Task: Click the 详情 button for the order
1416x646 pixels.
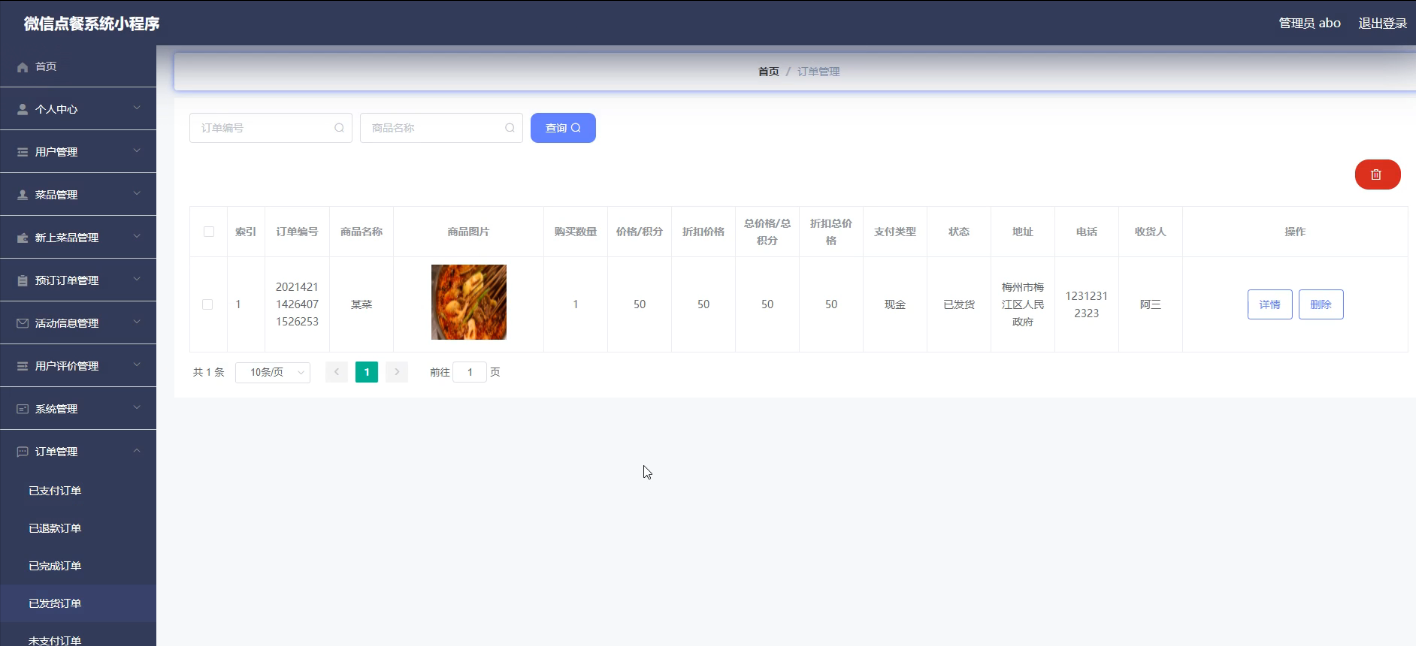Action: tap(1270, 304)
